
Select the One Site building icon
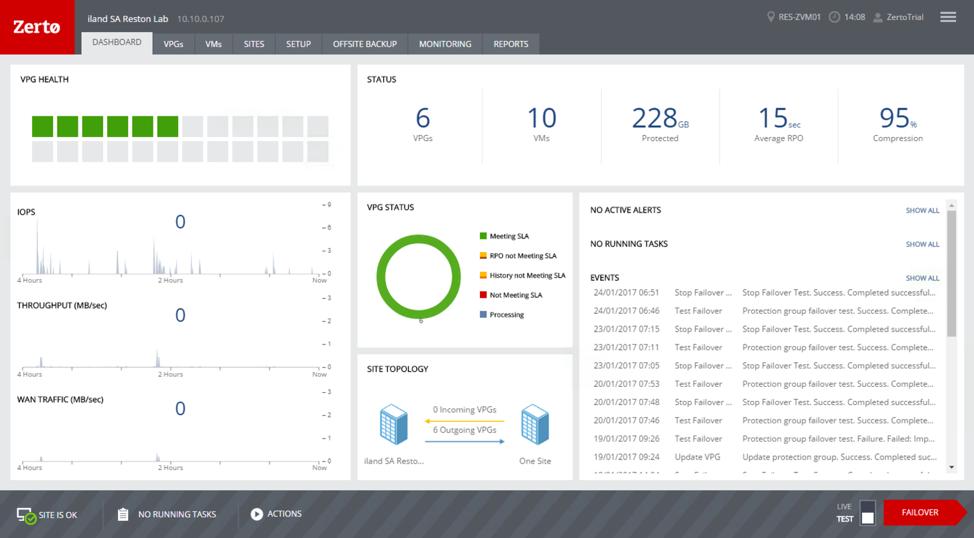(535, 424)
